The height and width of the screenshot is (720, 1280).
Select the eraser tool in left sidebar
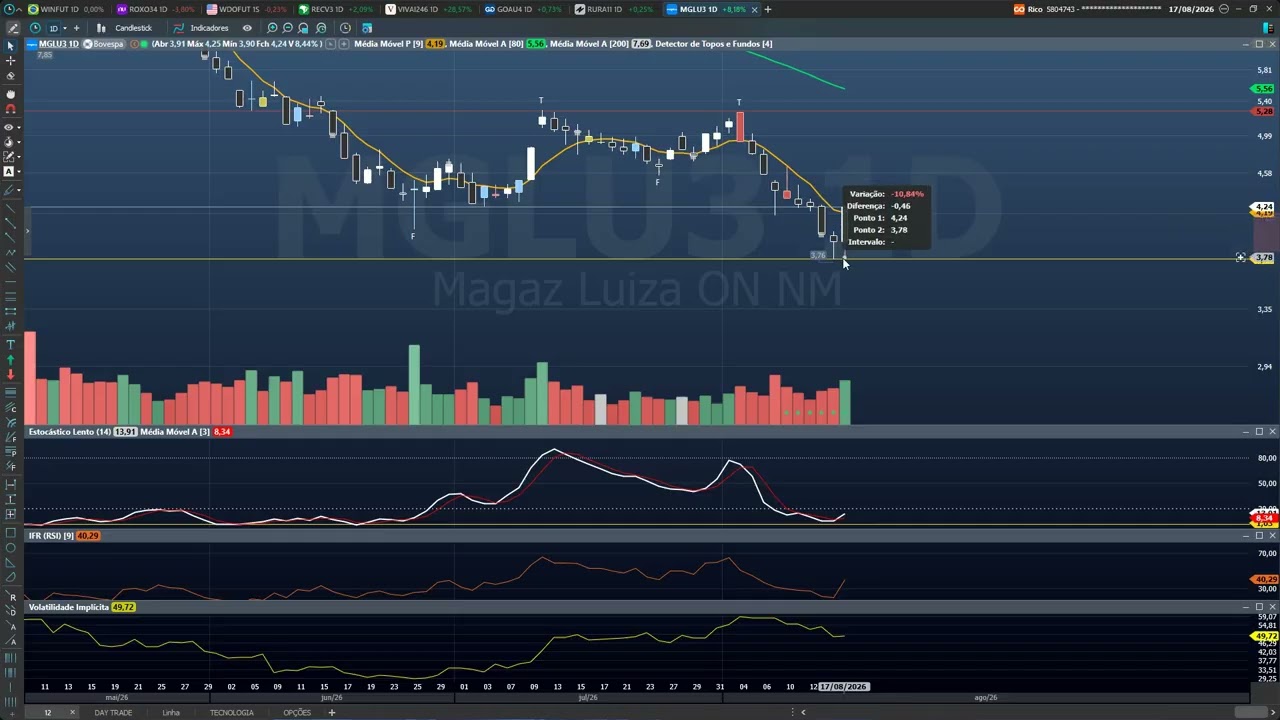[x=11, y=76]
